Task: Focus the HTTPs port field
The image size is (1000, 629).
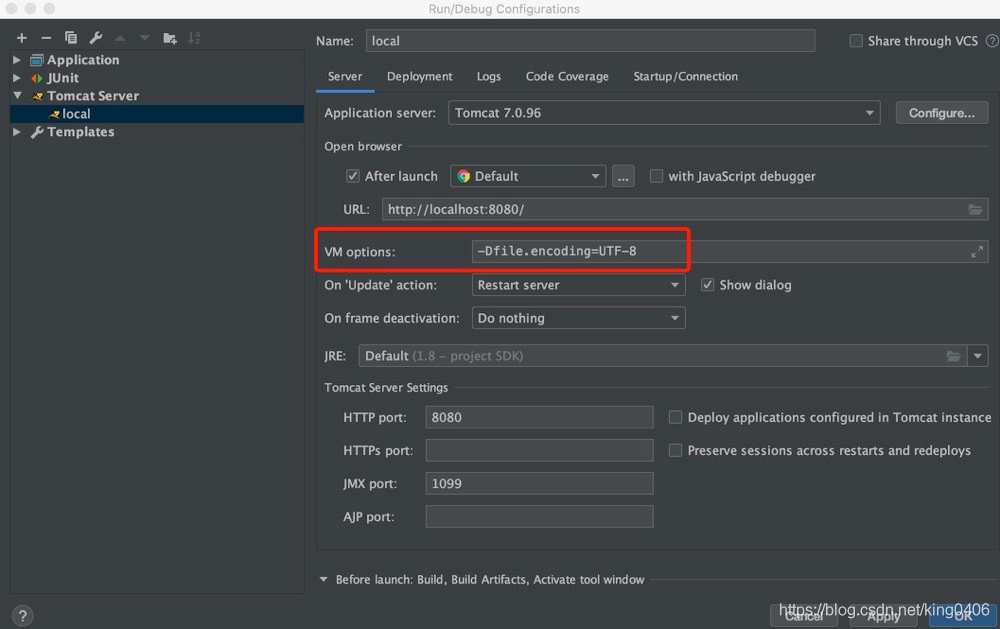Action: tap(540, 450)
